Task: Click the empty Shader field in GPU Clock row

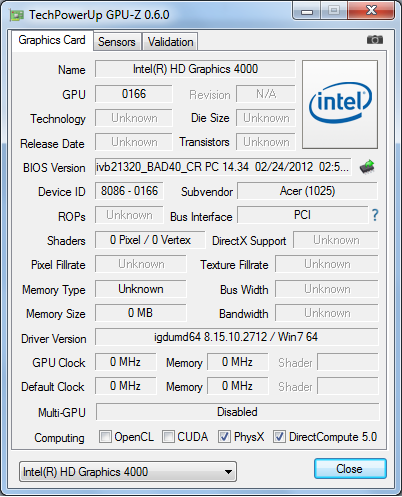Action: pyautogui.click(x=348, y=362)
